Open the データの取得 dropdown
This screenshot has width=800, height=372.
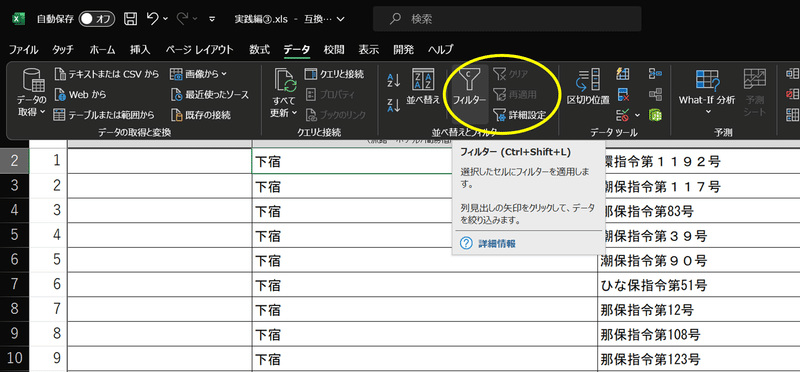tap(32, 94)
